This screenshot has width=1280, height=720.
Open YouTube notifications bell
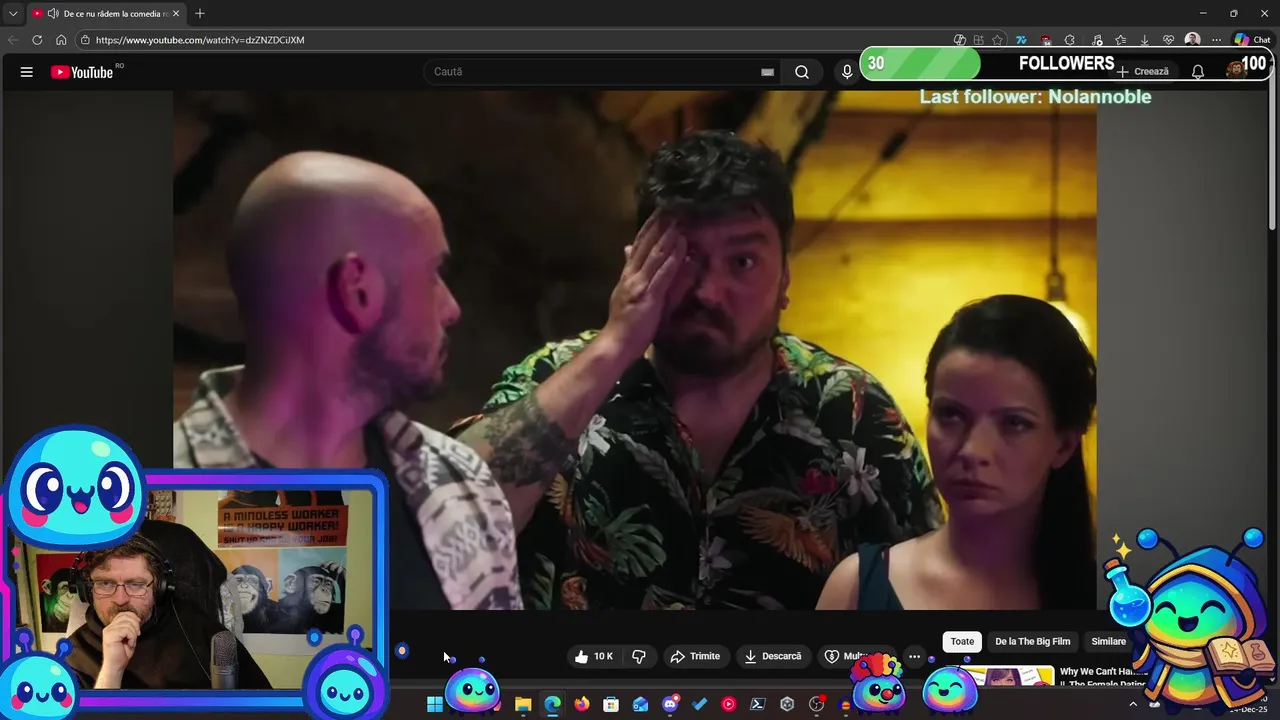click(1197, 72)
